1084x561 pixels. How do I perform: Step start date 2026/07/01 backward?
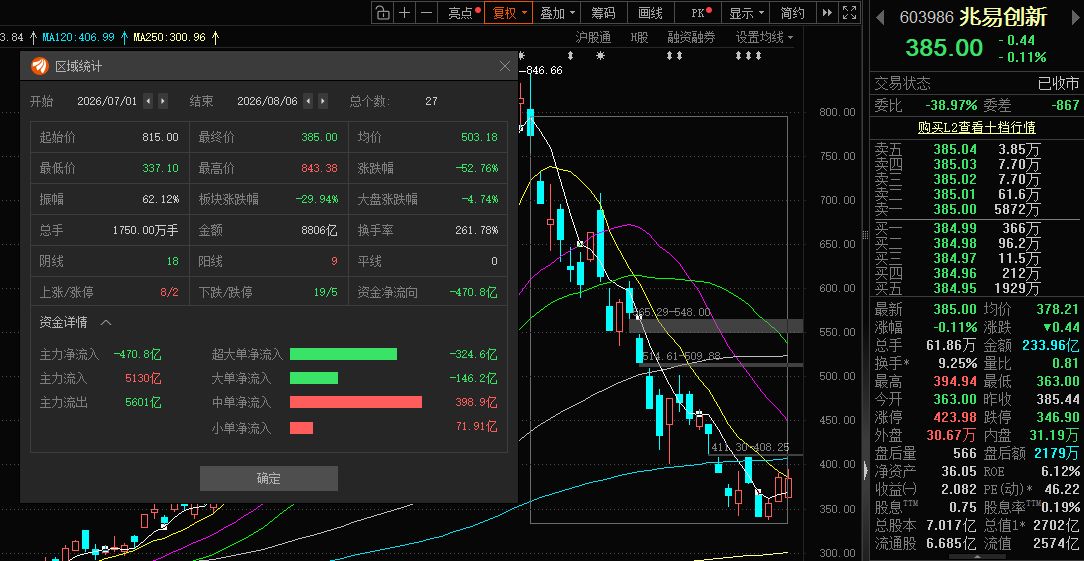click(x=148, y=101)
